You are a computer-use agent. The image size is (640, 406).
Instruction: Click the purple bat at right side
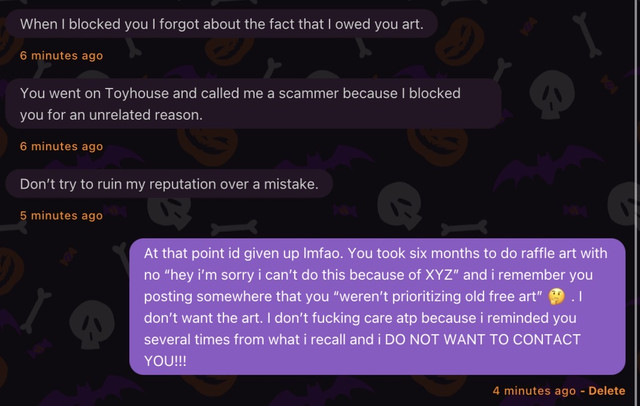click(547, 169)
